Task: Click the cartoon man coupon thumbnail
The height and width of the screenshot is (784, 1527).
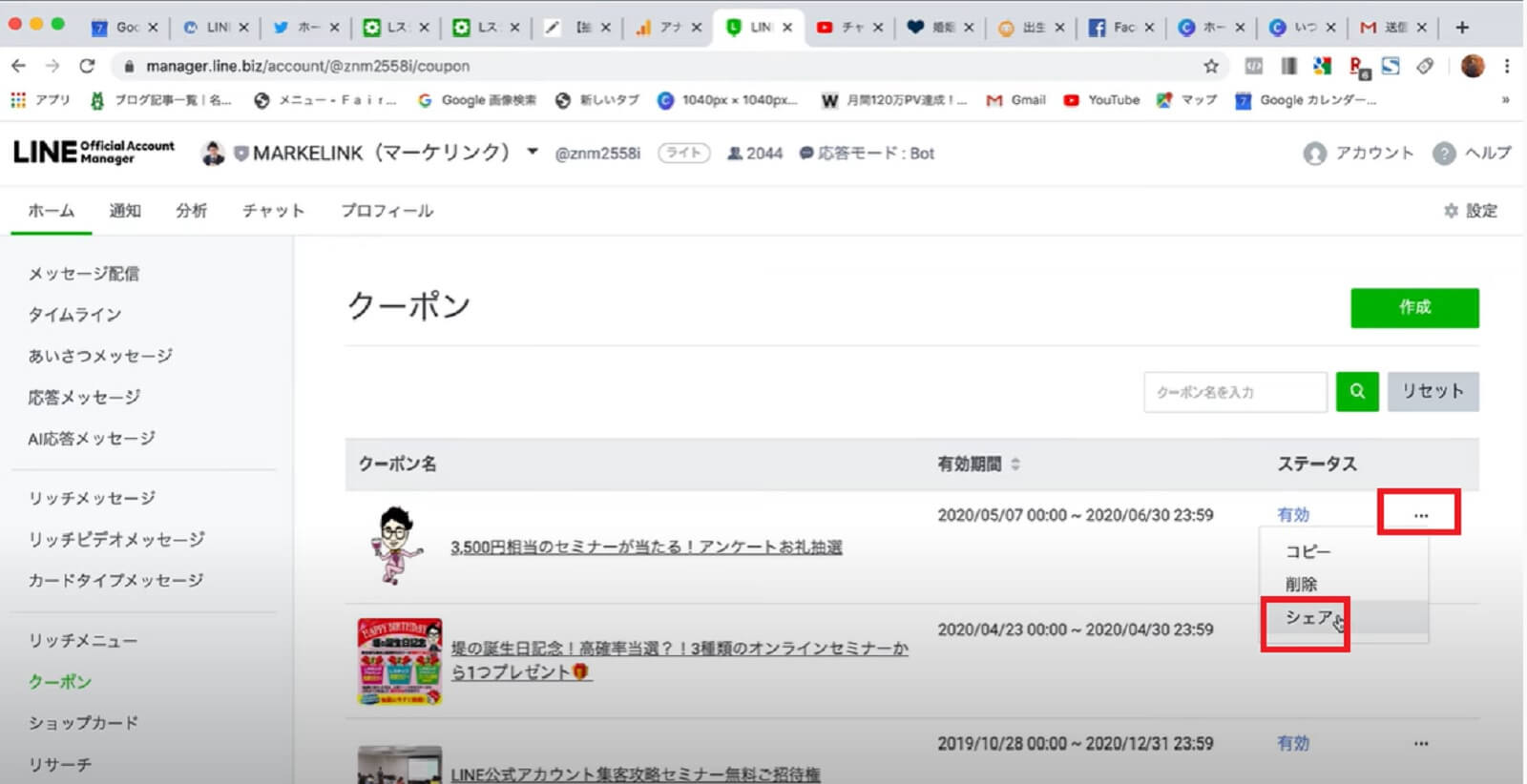Action: coord(397,546)
